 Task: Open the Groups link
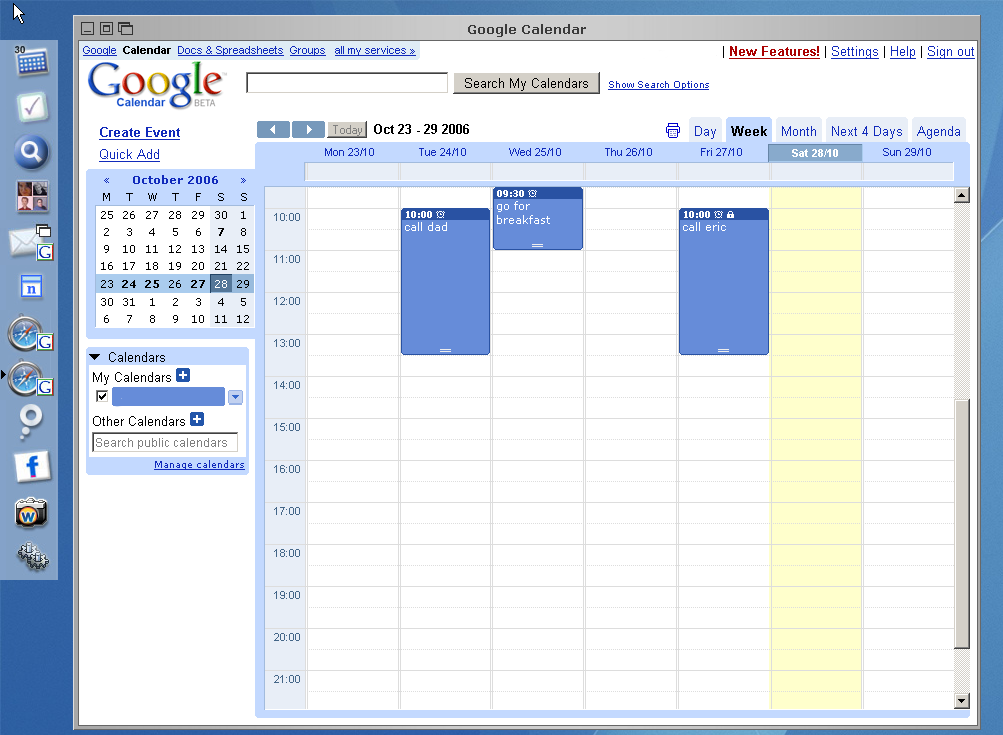[307, 50]
